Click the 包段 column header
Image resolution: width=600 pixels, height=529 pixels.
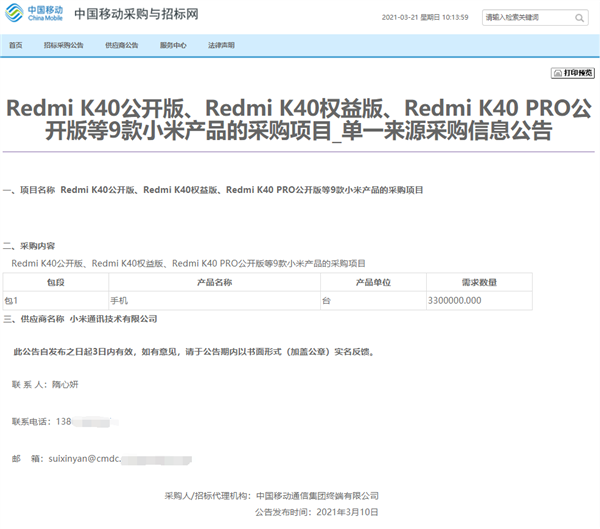coord(55,282)
